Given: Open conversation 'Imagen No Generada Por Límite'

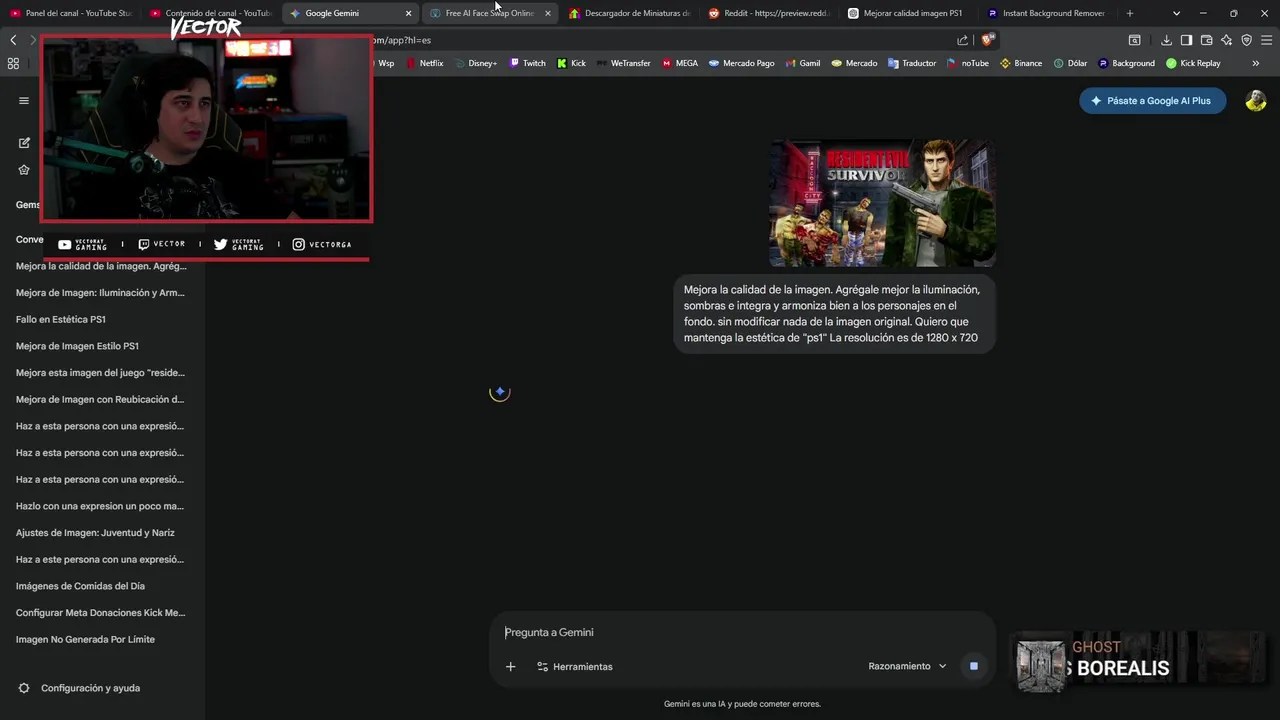Looking at the screenshot, I should pyautogui.click(x=85, y=639).
